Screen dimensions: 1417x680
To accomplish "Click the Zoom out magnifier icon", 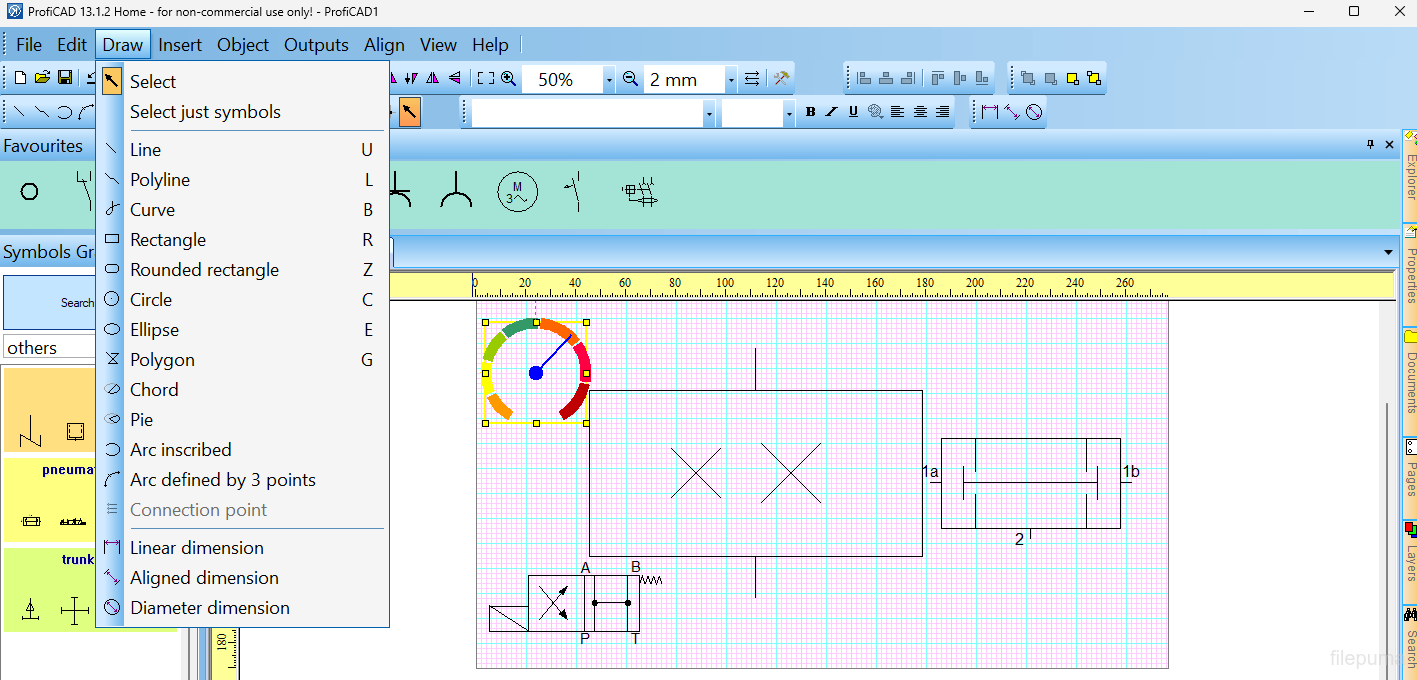I will 630,79.
